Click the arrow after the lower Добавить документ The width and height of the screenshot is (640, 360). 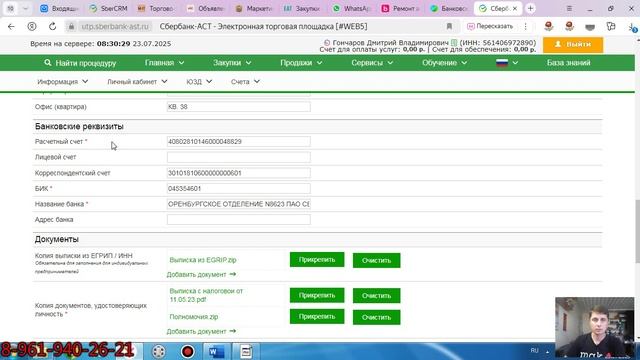pyautogui.click(x=233, y=331)
